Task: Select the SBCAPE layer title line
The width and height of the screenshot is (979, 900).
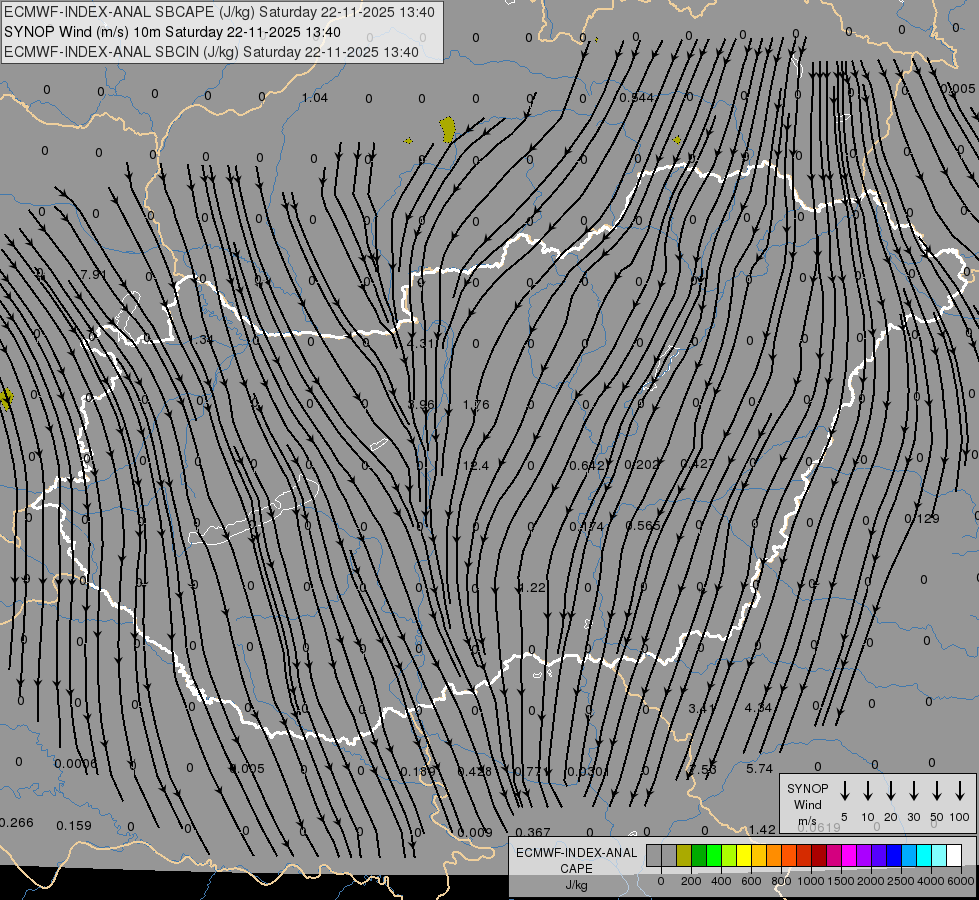Action: pos(220,12)
